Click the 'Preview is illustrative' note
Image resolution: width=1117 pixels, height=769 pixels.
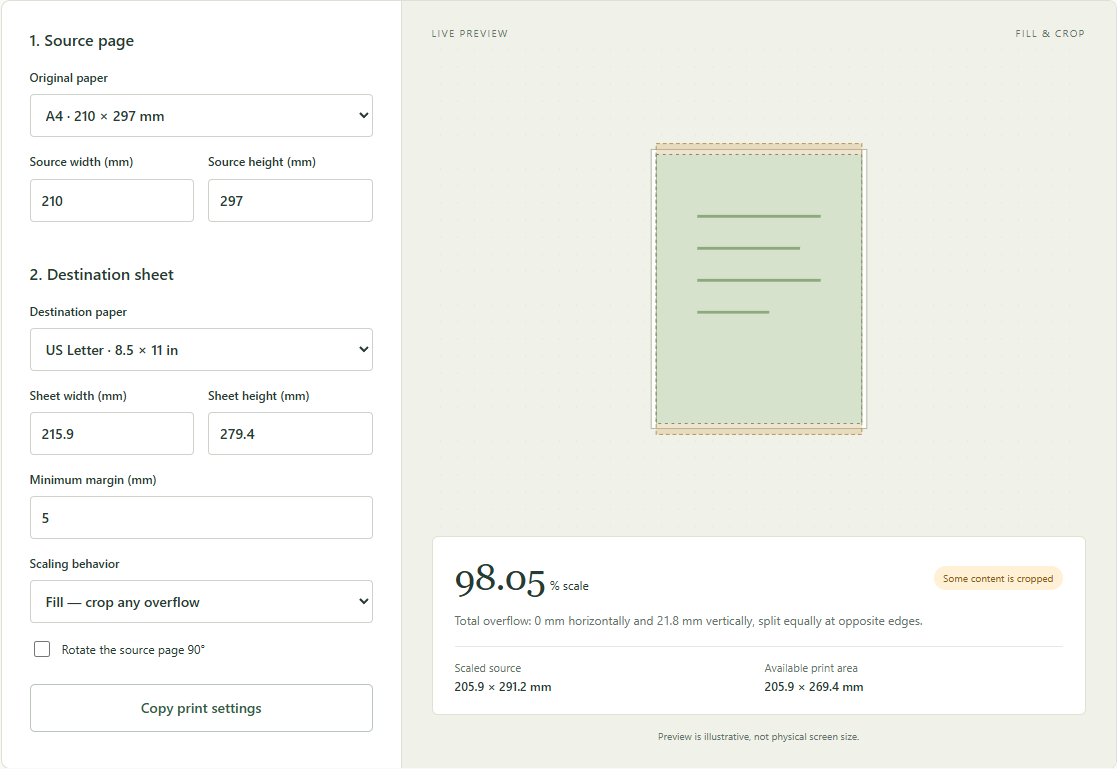point(759,737)
